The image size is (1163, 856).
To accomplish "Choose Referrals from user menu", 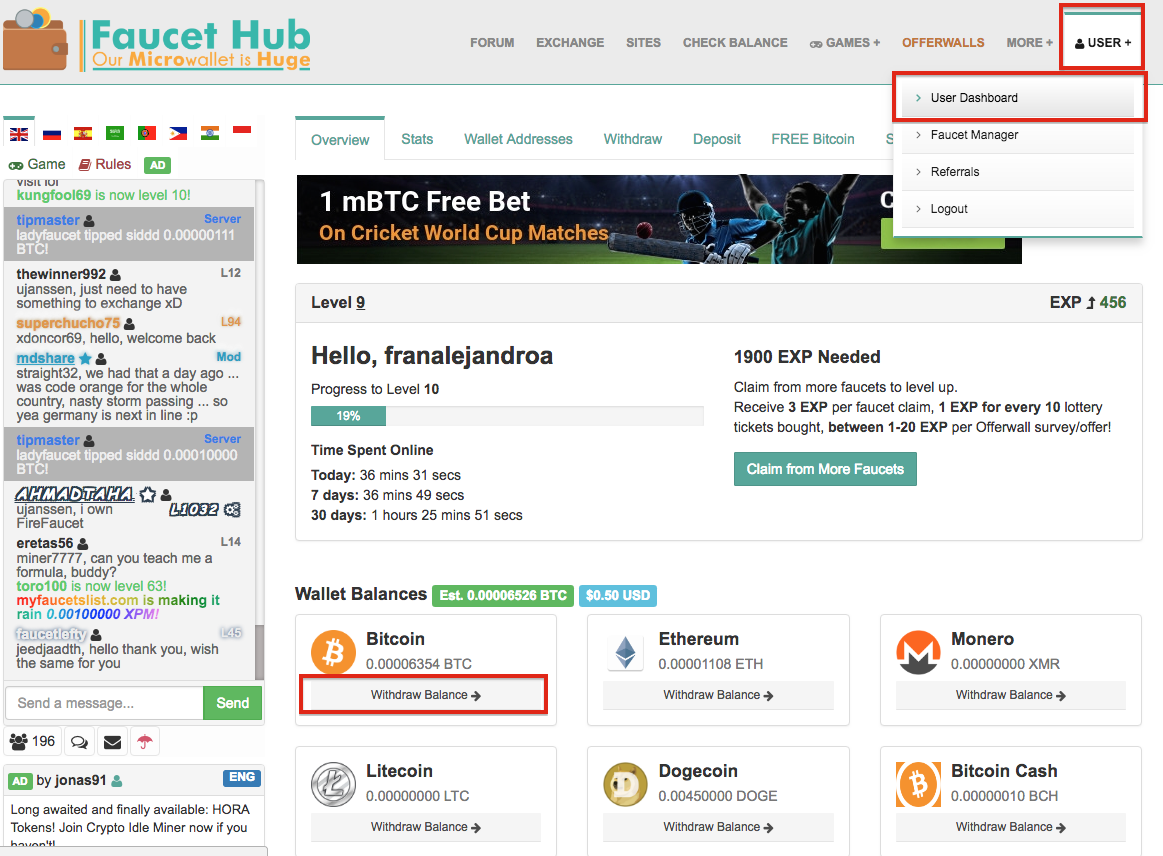I will tap(1018, 172).
